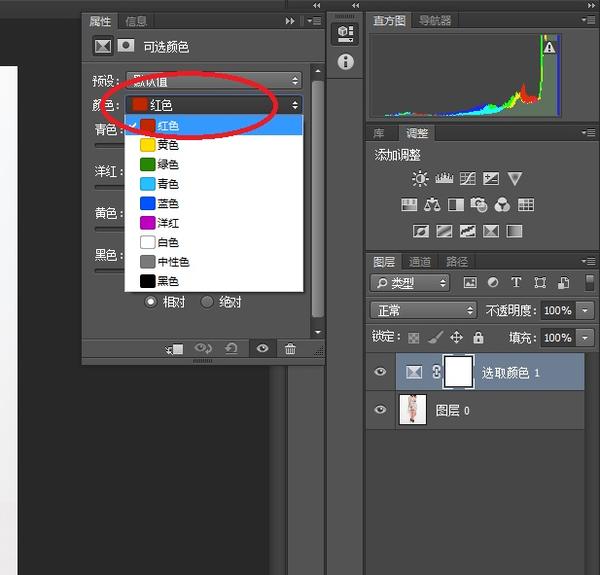Viewport: 600px width, 575px height.
Task: Choose 洋红 from the color list
Action: [x=214, y=223]
